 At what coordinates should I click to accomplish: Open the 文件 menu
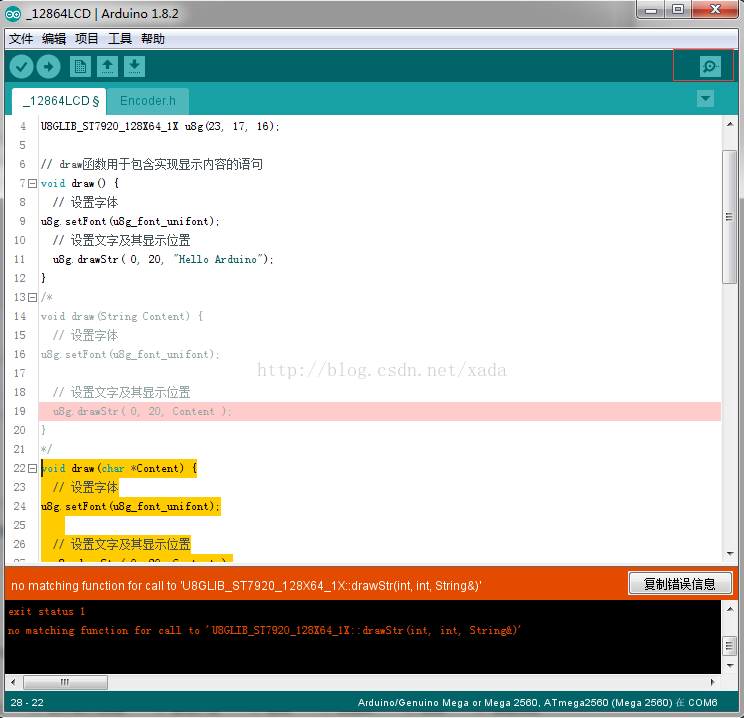(21, 38)
